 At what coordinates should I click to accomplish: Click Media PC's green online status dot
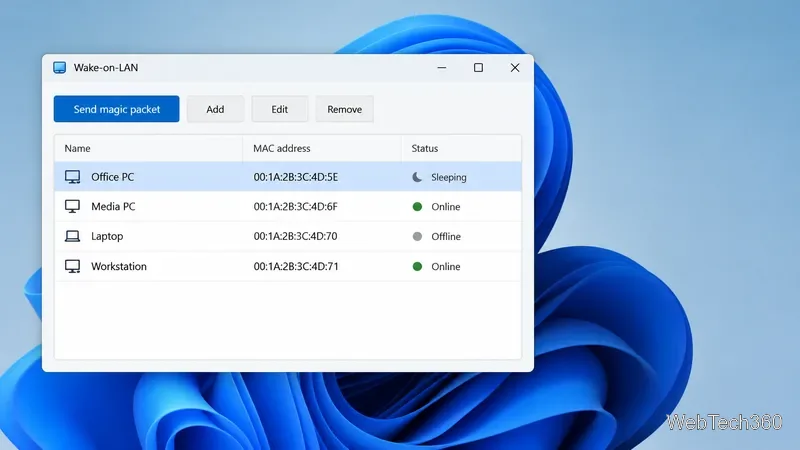click(417, 207)
